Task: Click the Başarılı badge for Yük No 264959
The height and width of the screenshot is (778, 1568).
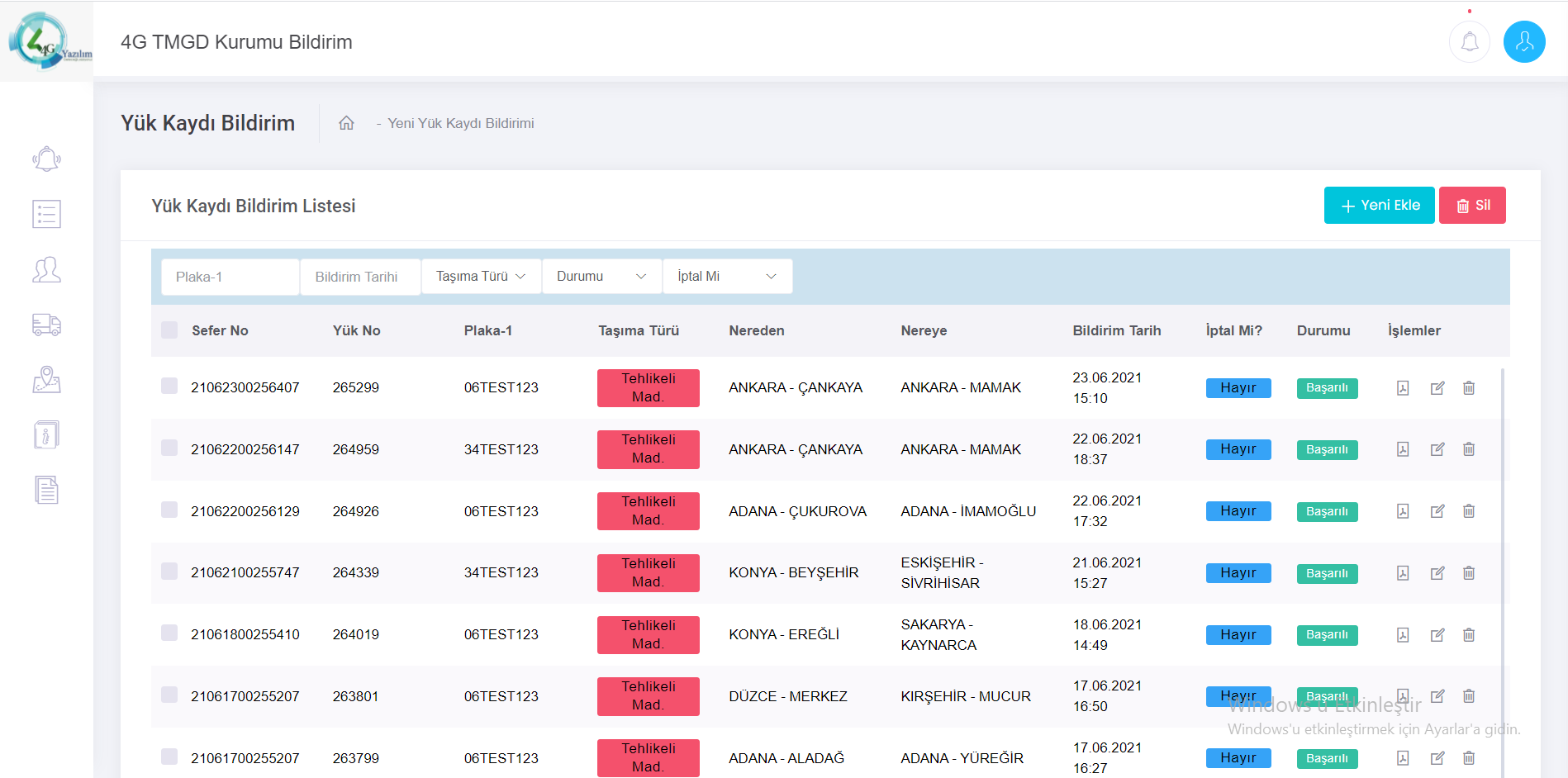Action: [1327, 449]
